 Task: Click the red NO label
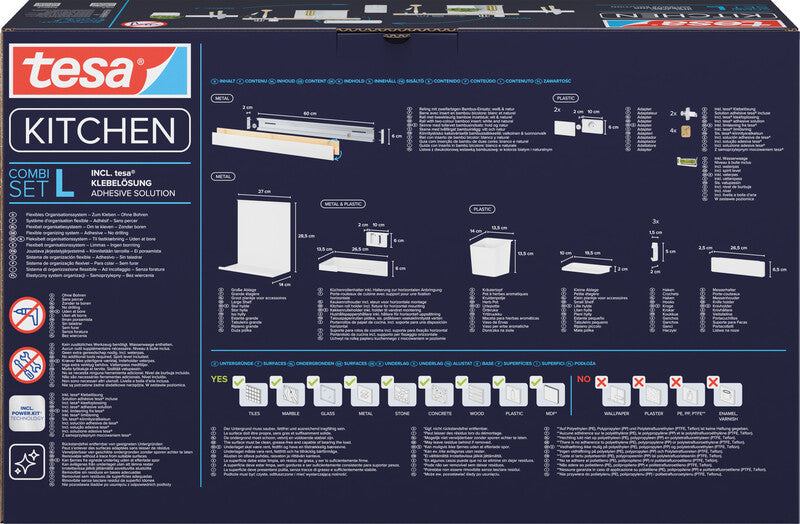click(x=584, y=379)
